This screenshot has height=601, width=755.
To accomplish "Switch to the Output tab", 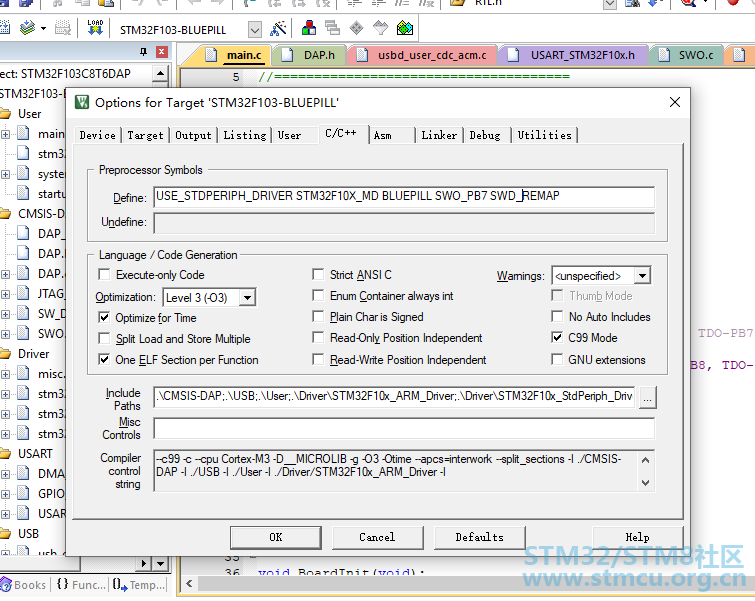I will (193, 135).
